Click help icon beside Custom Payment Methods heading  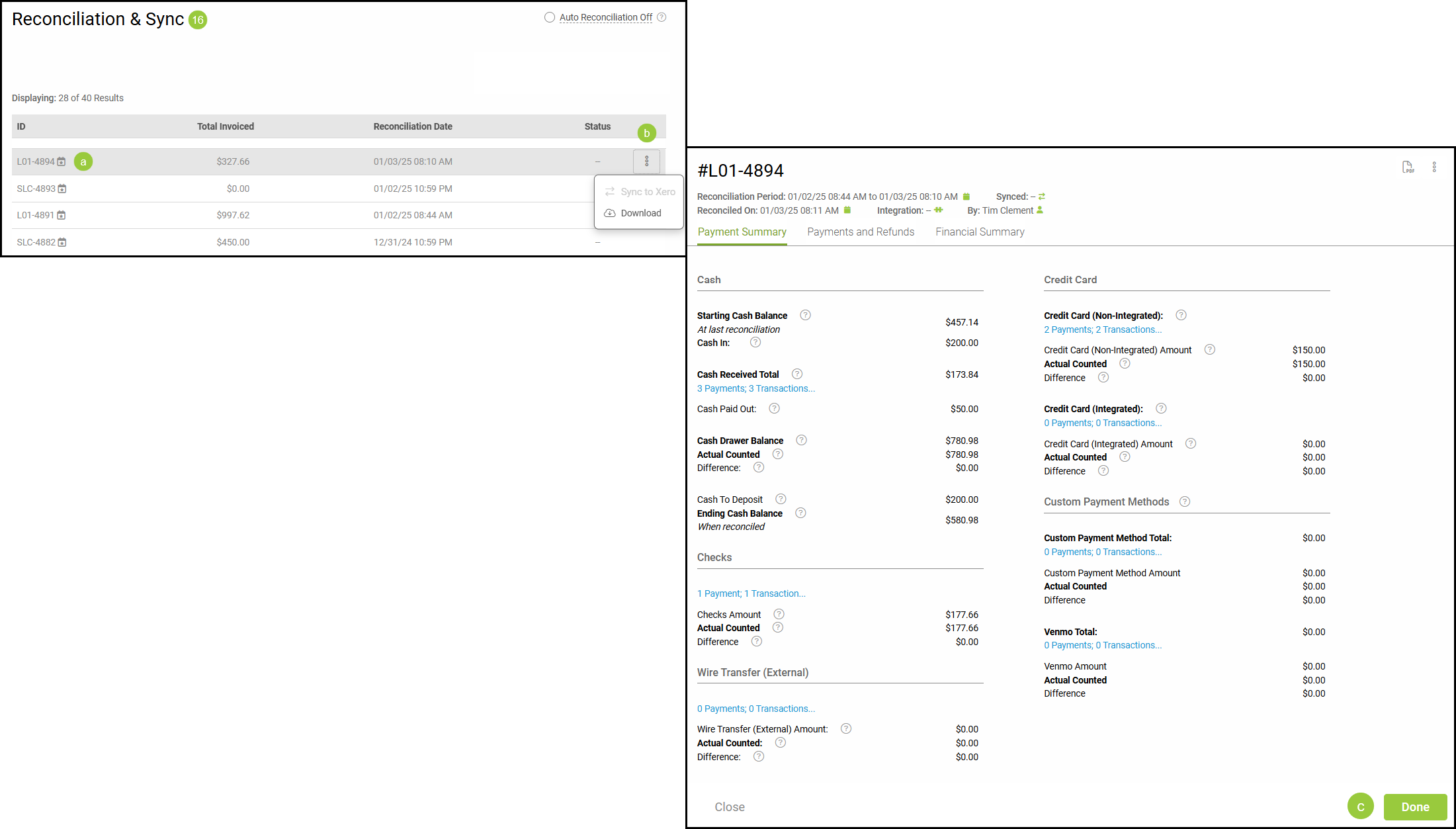point(1185,502)
